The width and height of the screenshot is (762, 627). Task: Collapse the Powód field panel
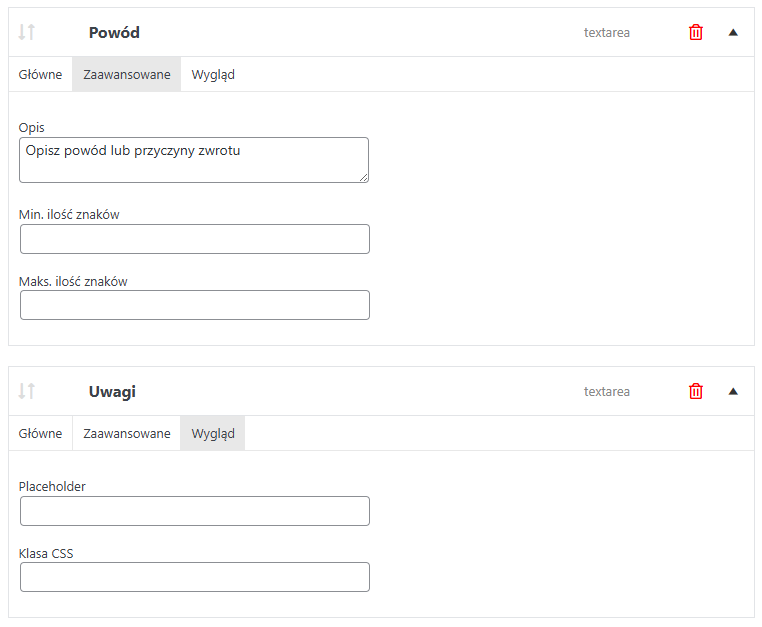(733, 33)
